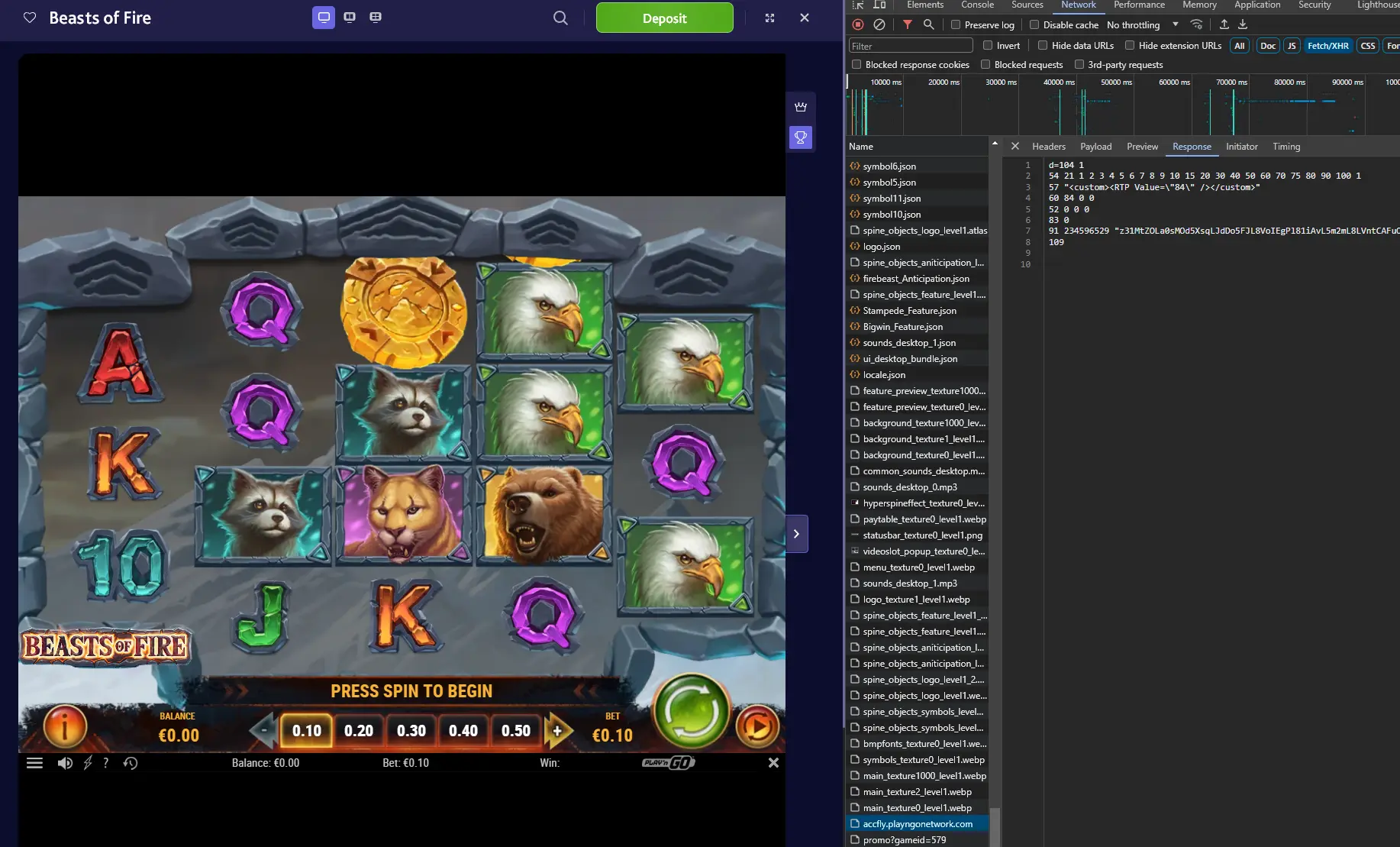Filter requests by Doc type

1268,46
